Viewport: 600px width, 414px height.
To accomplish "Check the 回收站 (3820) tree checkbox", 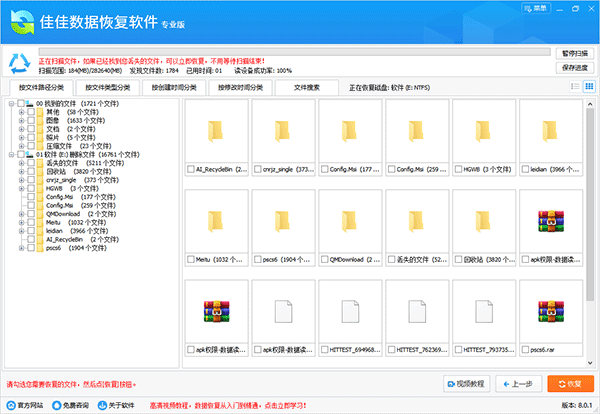I will click(31, 171).
